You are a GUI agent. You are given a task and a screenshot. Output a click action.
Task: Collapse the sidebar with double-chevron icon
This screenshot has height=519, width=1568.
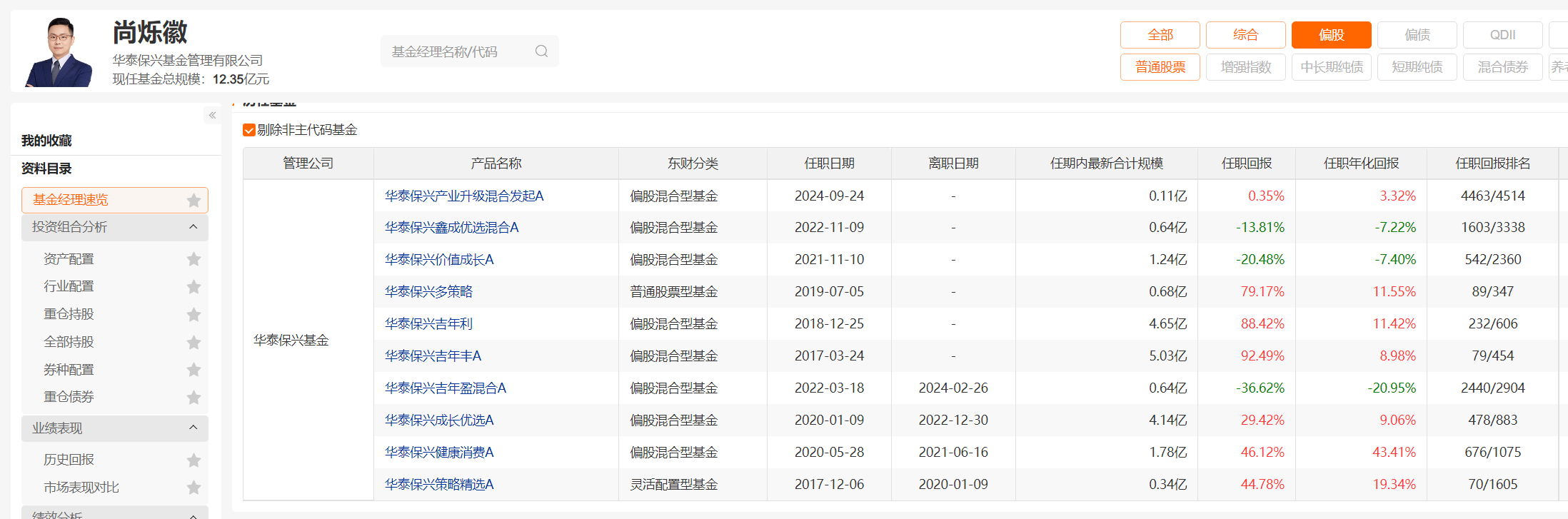[x=212, y=115]
